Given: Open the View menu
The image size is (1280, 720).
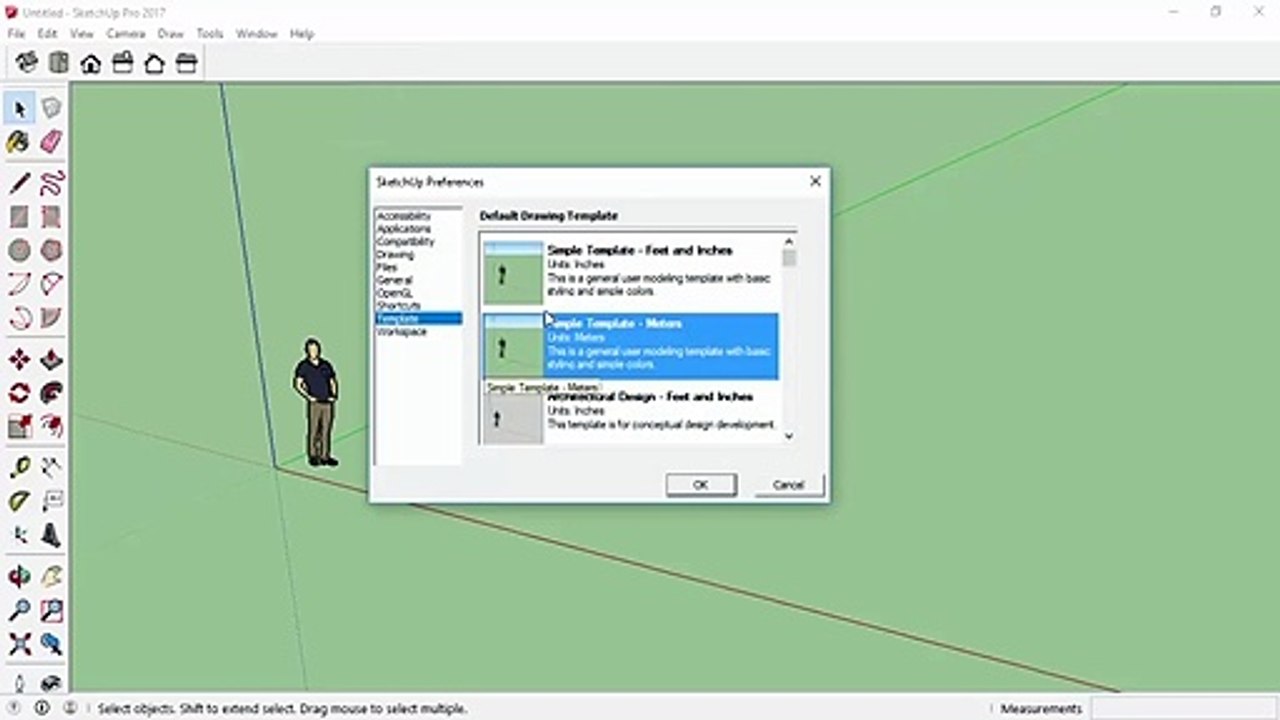Looking at the screenshot, I should click(82, 33).
